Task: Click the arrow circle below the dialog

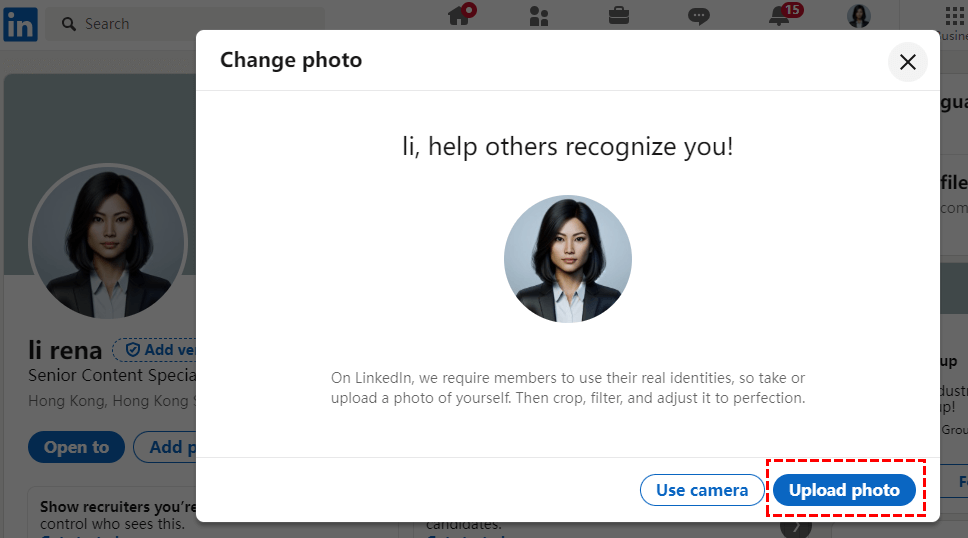Action: point(795,527)
